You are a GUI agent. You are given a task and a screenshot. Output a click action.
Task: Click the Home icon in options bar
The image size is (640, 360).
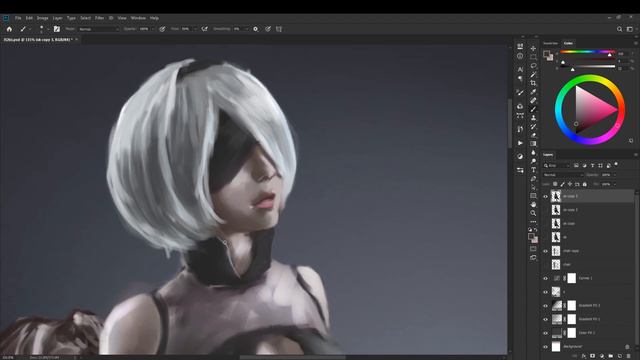coord(9,29)
